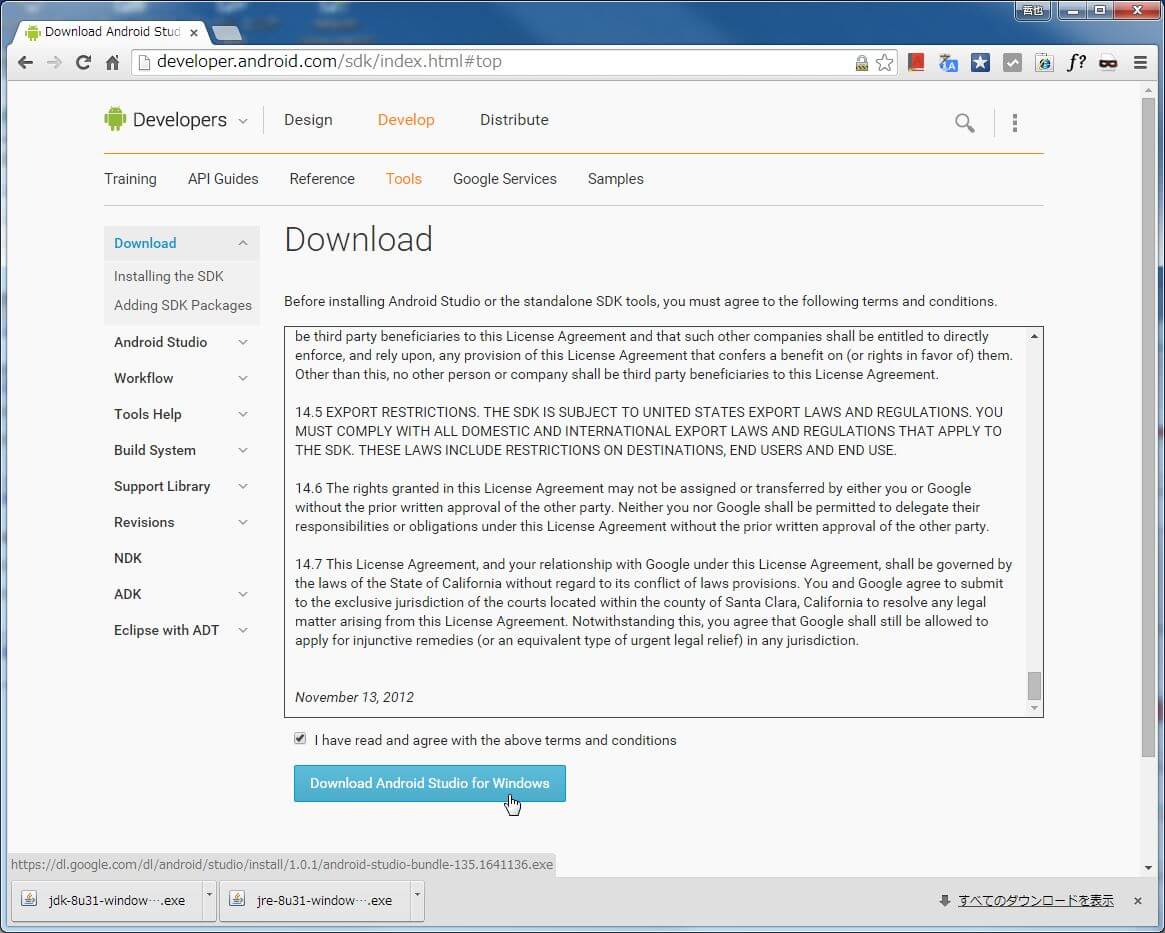Open the Google Translate extension icon
Screen dimensions: 1165x933
pyautogui.click(x=948, y=63)
